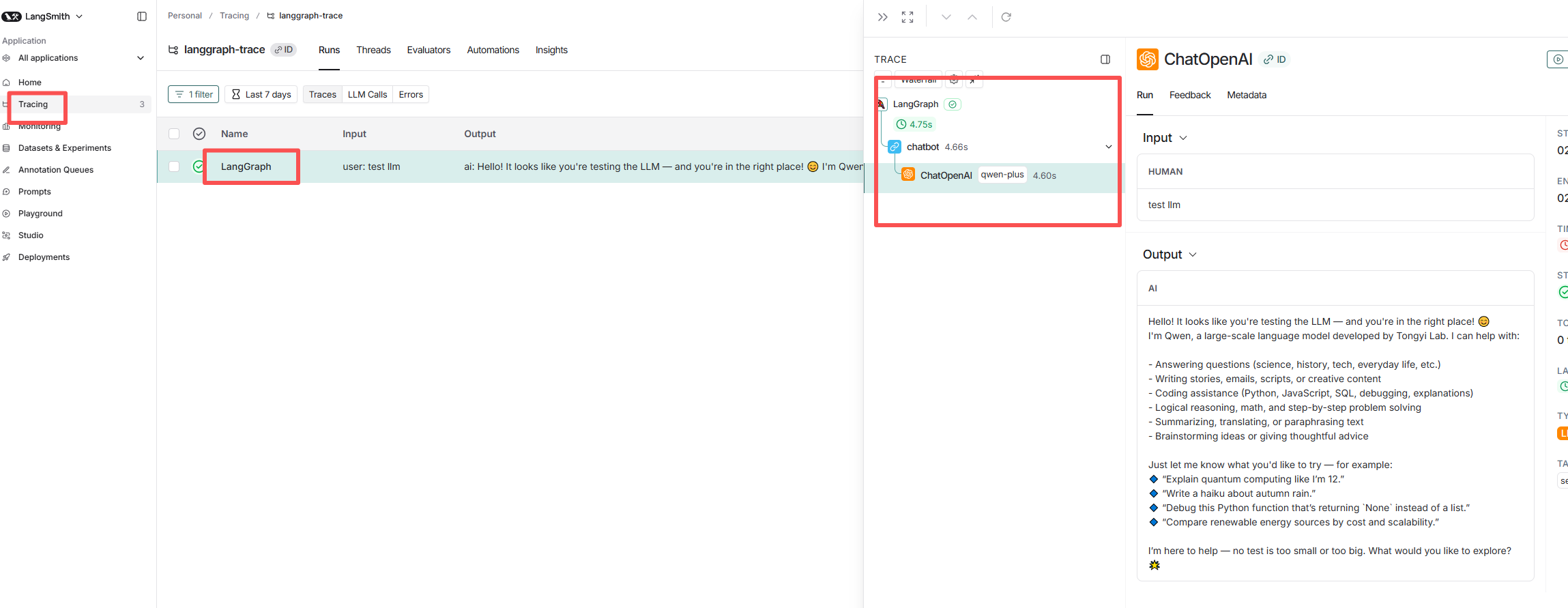Click the Datasets & Experiments icon

(6, 148)
